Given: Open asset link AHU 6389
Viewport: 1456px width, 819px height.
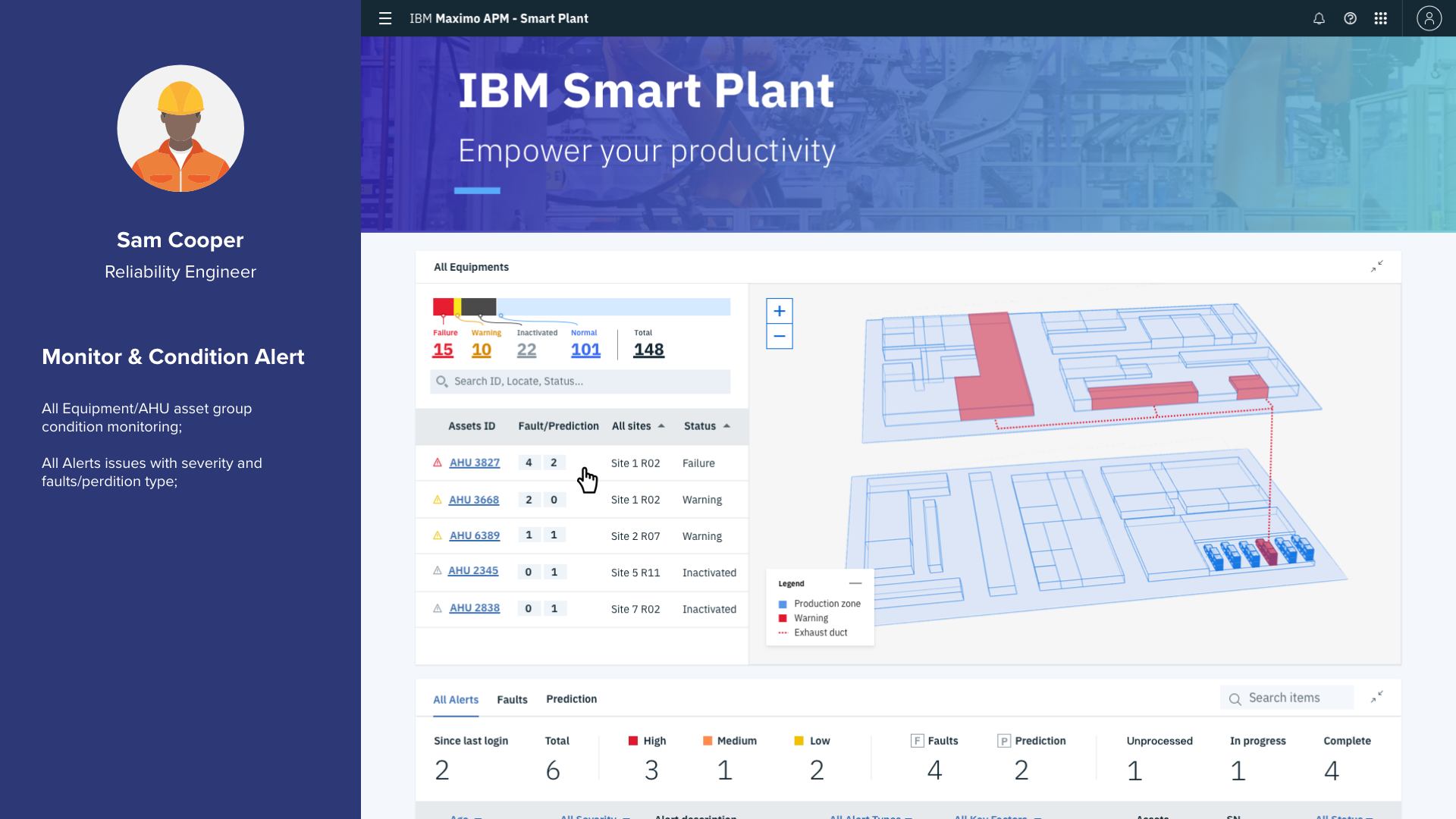Looking at the screenshot, I should point(475,535).
